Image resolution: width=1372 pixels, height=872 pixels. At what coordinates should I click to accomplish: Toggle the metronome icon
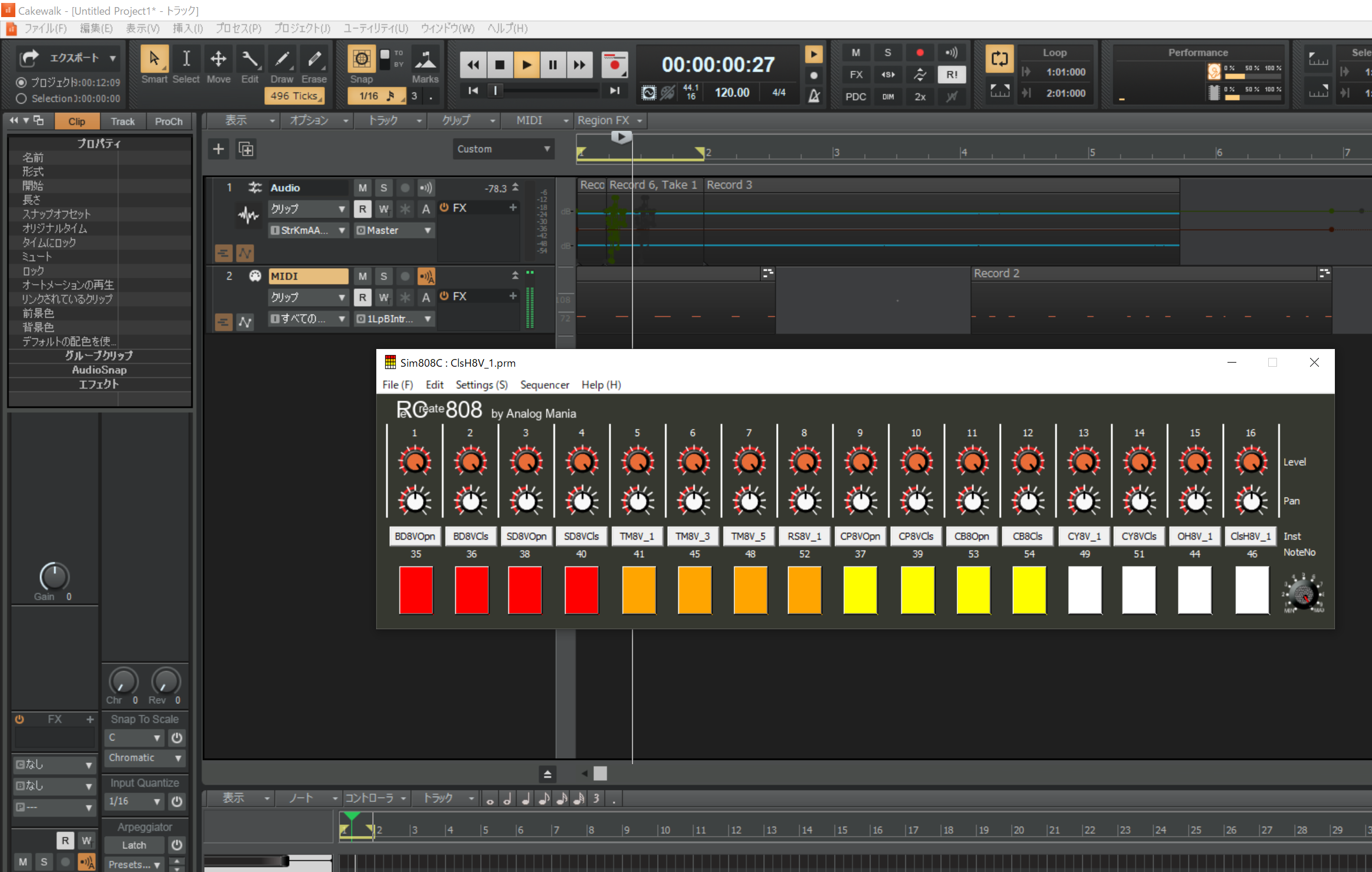814,96
